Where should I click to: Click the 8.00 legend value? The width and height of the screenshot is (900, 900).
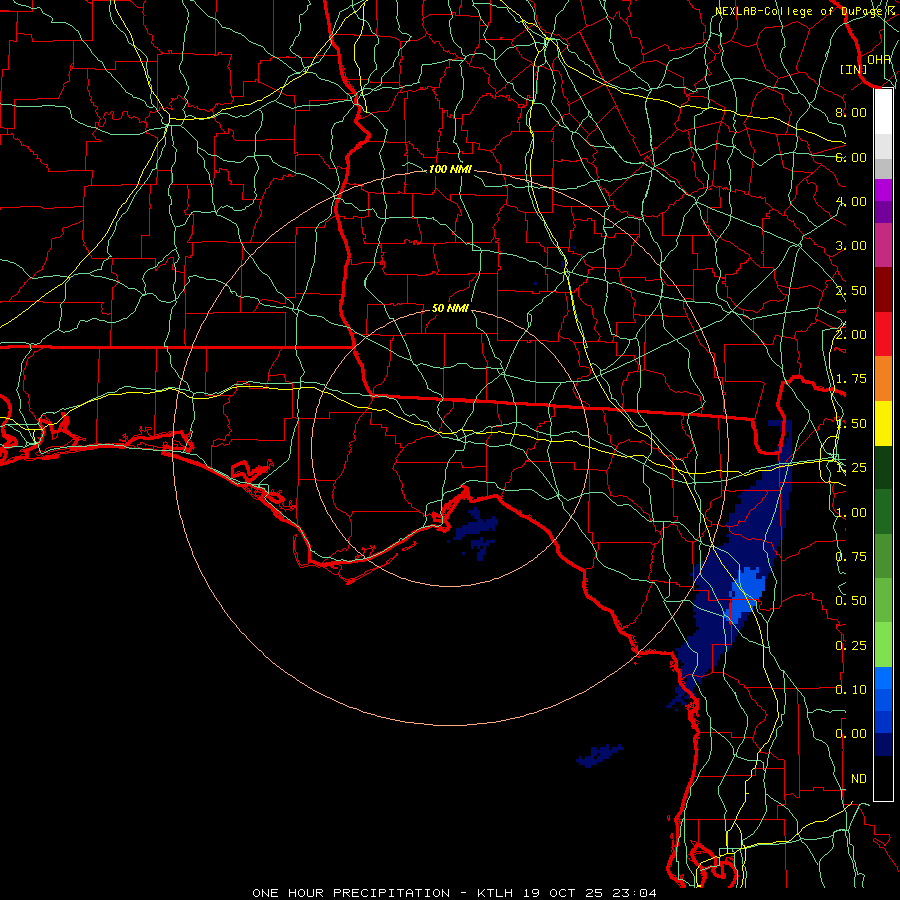[851, 112]
